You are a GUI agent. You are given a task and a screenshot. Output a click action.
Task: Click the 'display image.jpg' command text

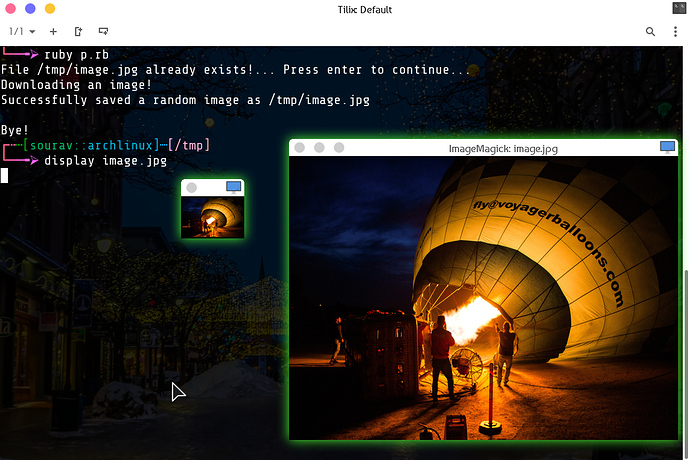tap(105, 160)
